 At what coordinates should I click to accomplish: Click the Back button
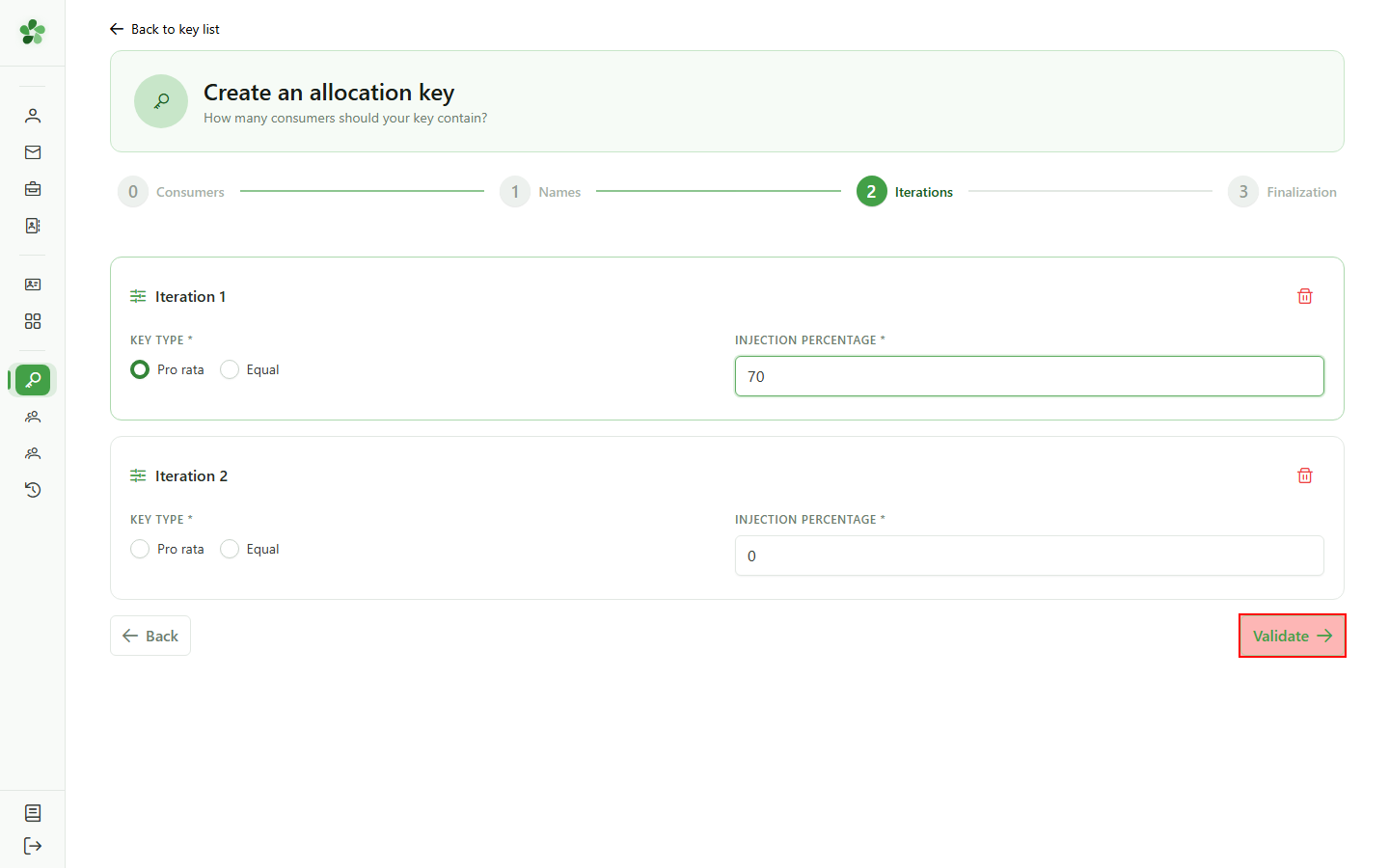tap(150, 636)
